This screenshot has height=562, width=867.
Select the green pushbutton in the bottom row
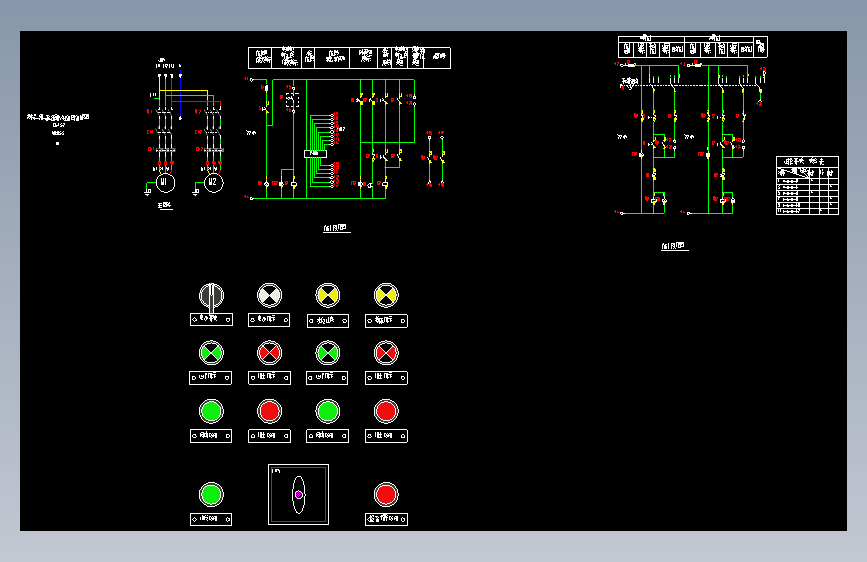point(211,495)
